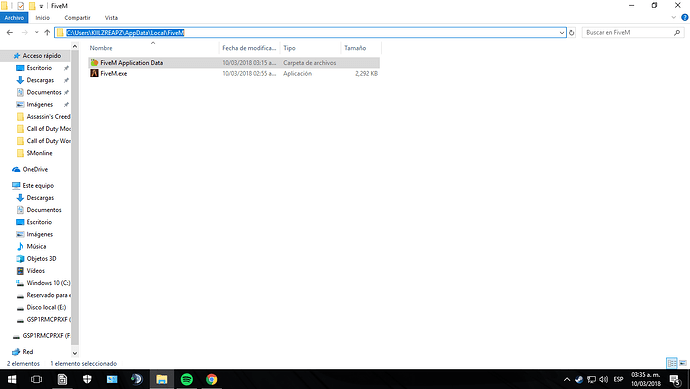Screen dimensions: 690x389
Task: Open pinned Imágenes under Acceso rápido
Action: click(40, 105)
